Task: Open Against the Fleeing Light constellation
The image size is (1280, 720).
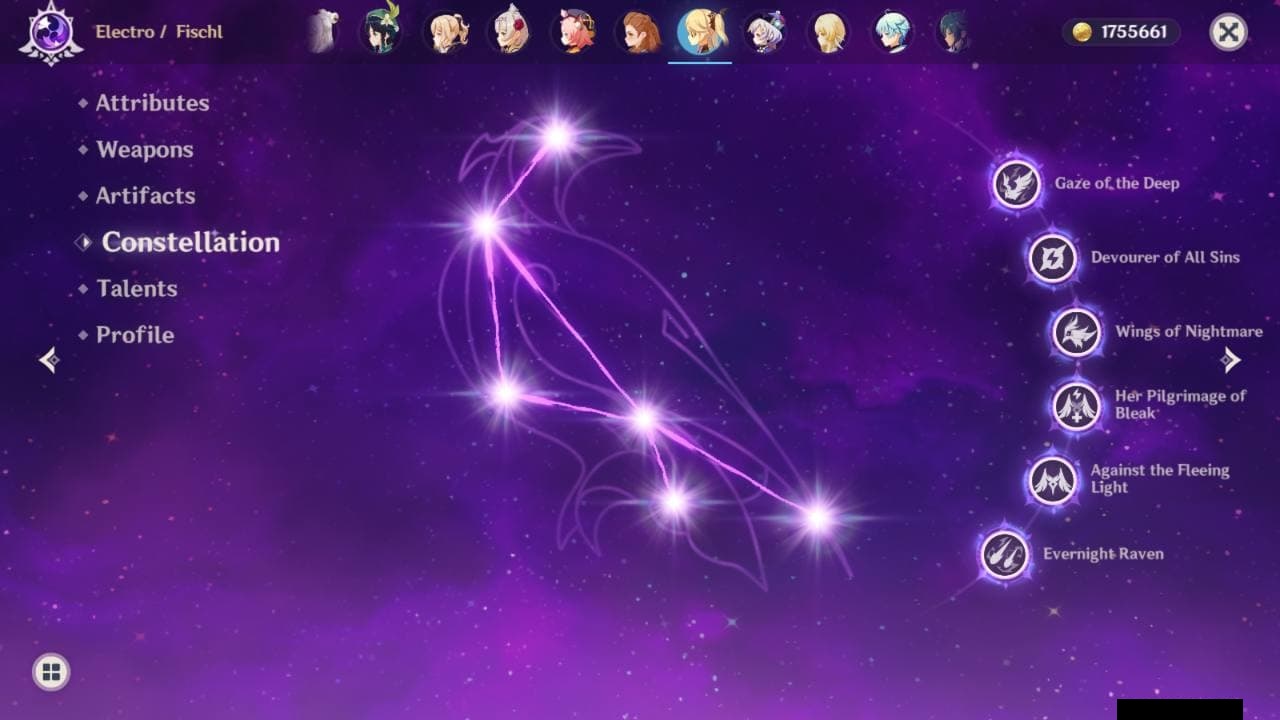Action: click(1052, 480)
